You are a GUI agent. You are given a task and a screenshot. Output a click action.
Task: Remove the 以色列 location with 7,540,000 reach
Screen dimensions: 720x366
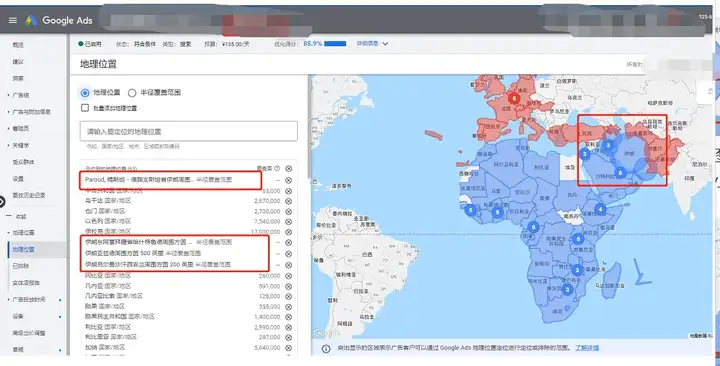click(x=288, y=221)
